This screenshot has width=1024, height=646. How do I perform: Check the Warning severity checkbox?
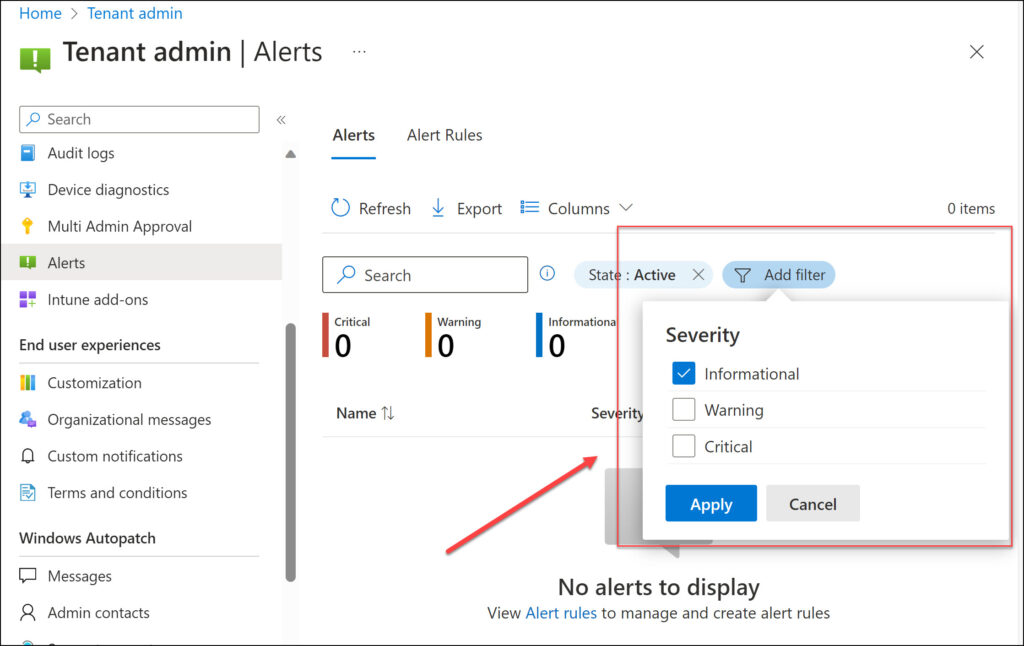coord(683,410)
